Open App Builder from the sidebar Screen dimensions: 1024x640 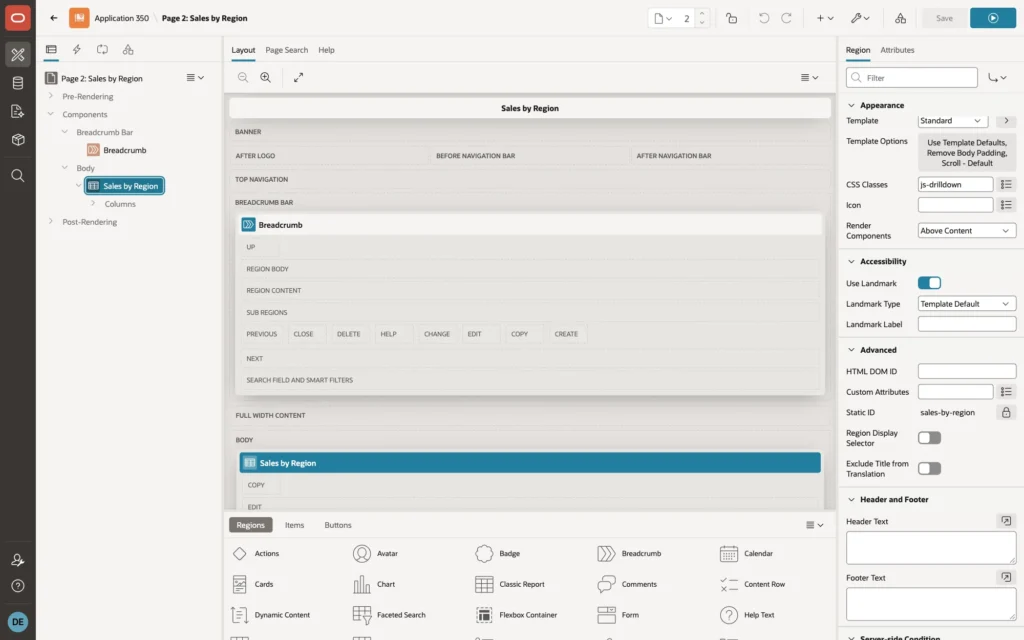click(x=18, y=55)
